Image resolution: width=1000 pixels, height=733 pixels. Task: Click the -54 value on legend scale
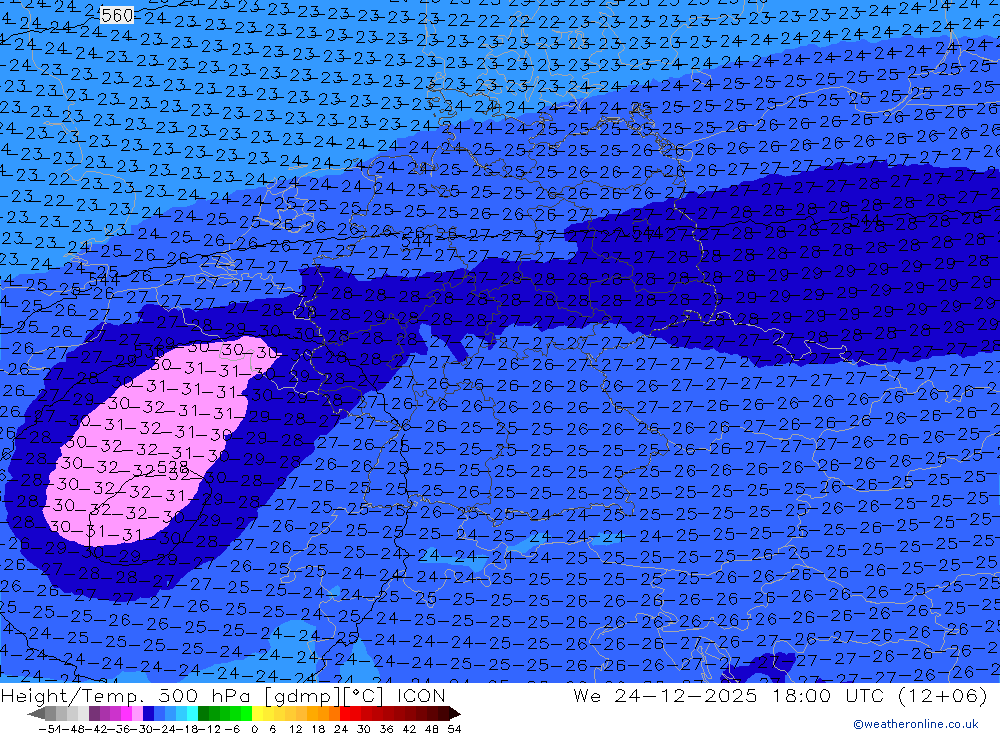tap(47, 727)
